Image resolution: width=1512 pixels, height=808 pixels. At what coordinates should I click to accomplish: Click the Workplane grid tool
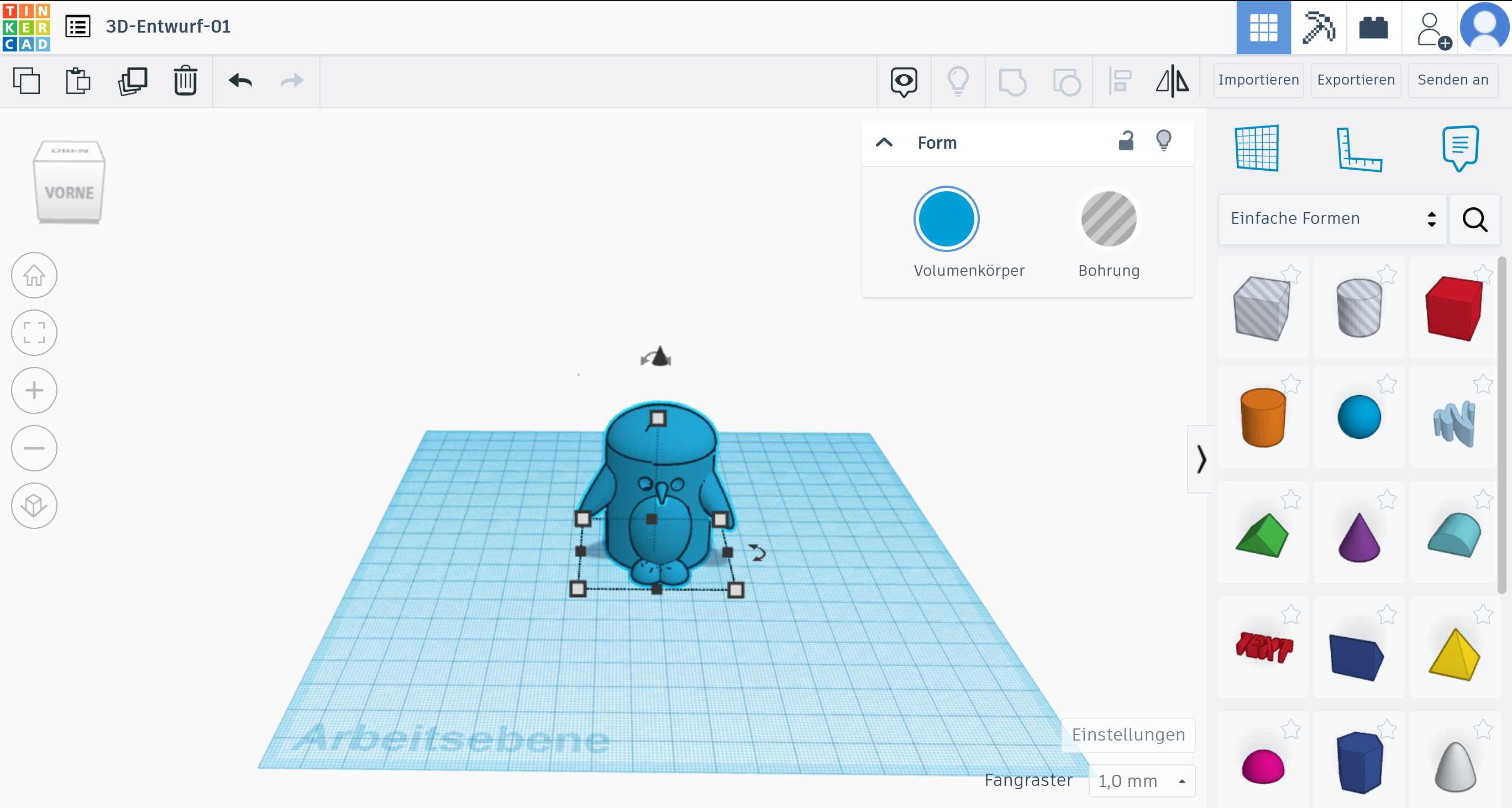point(1257,148)
